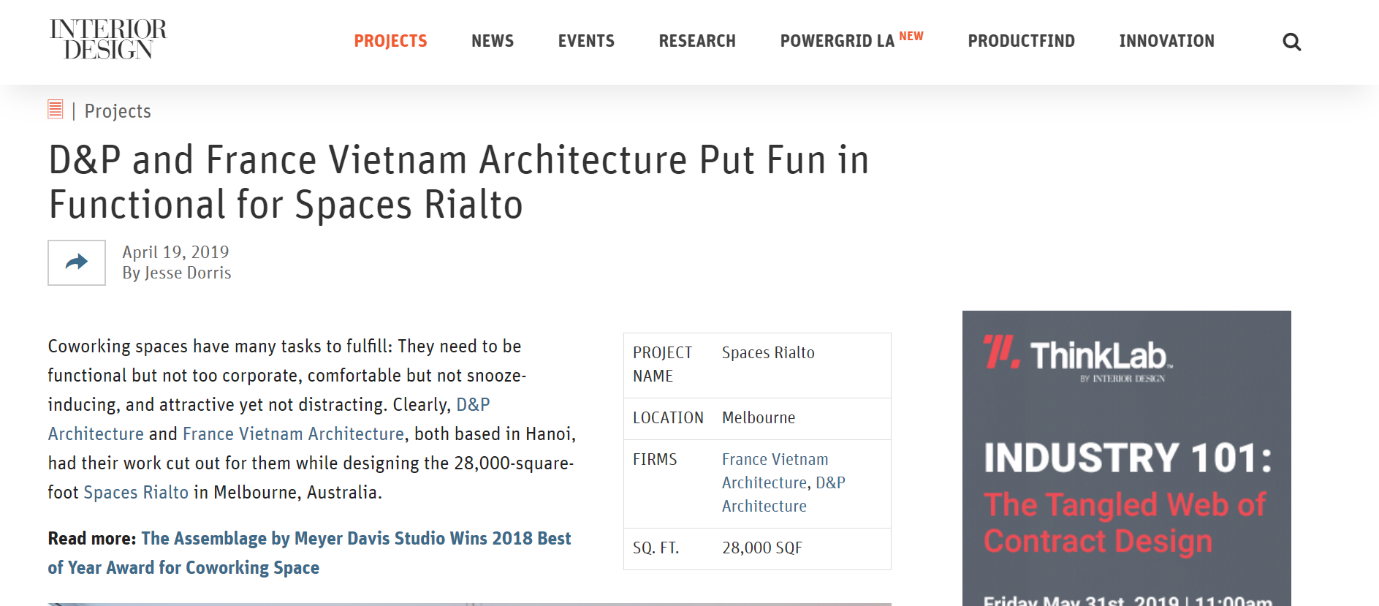Click The Tangled Web of Contract Design text
This screenshot has height=606, width=1379.
coord(1125,523)
